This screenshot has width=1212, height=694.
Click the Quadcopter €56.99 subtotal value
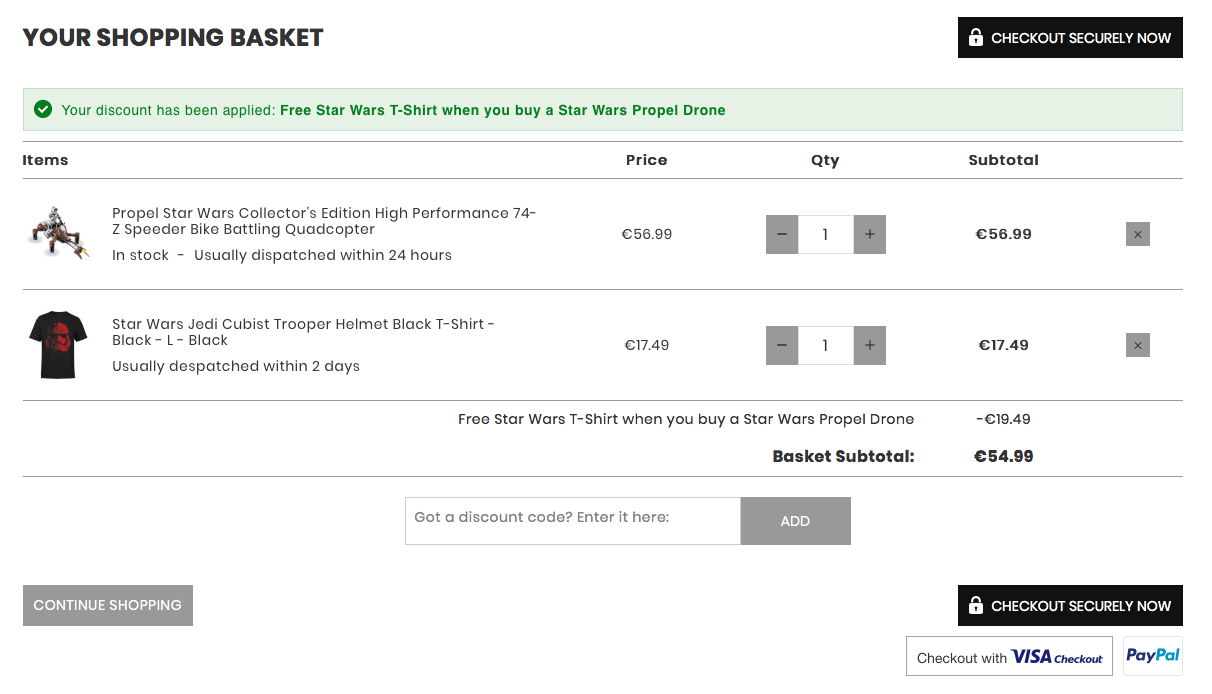pos(1004,234)
